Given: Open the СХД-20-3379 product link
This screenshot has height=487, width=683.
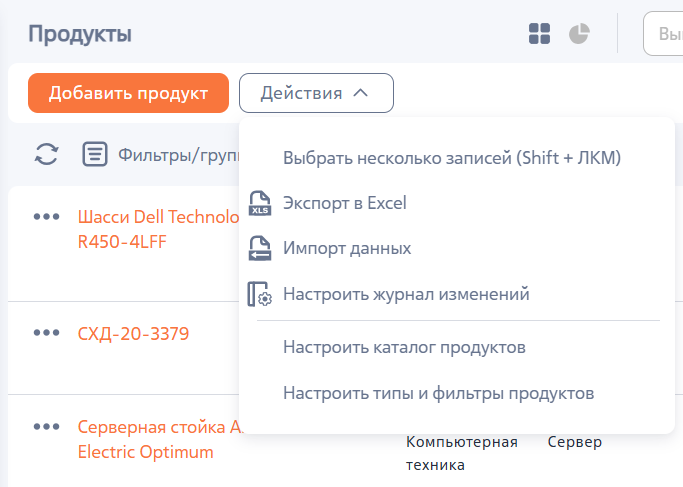Looking at the screenshot, I should 133,334.
